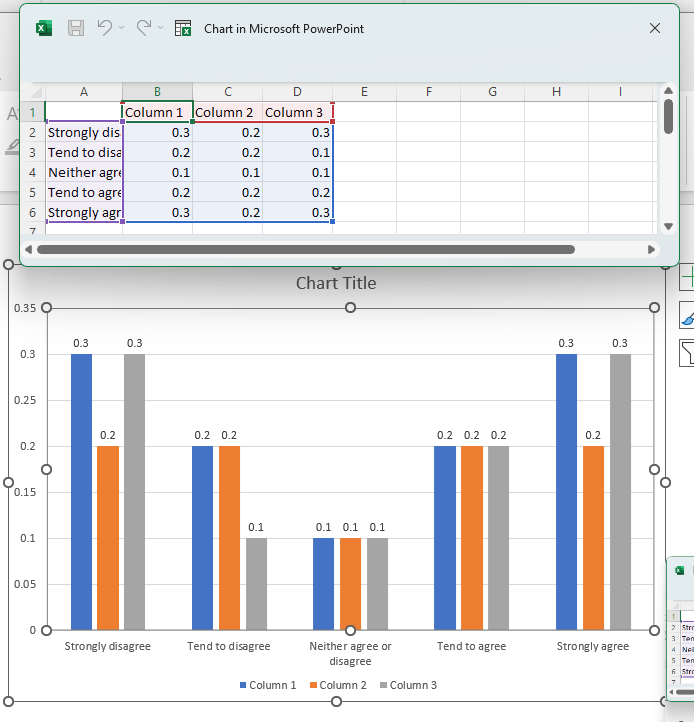This screenshot has height=722, width=694.
Task: Click vertical scrollbar down arrow in spreadsheet
Action: 668,226
